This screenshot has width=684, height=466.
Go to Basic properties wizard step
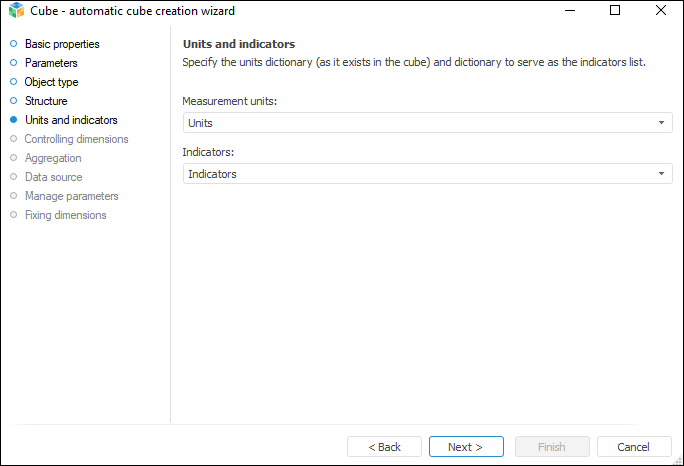[x=62, y=44]
